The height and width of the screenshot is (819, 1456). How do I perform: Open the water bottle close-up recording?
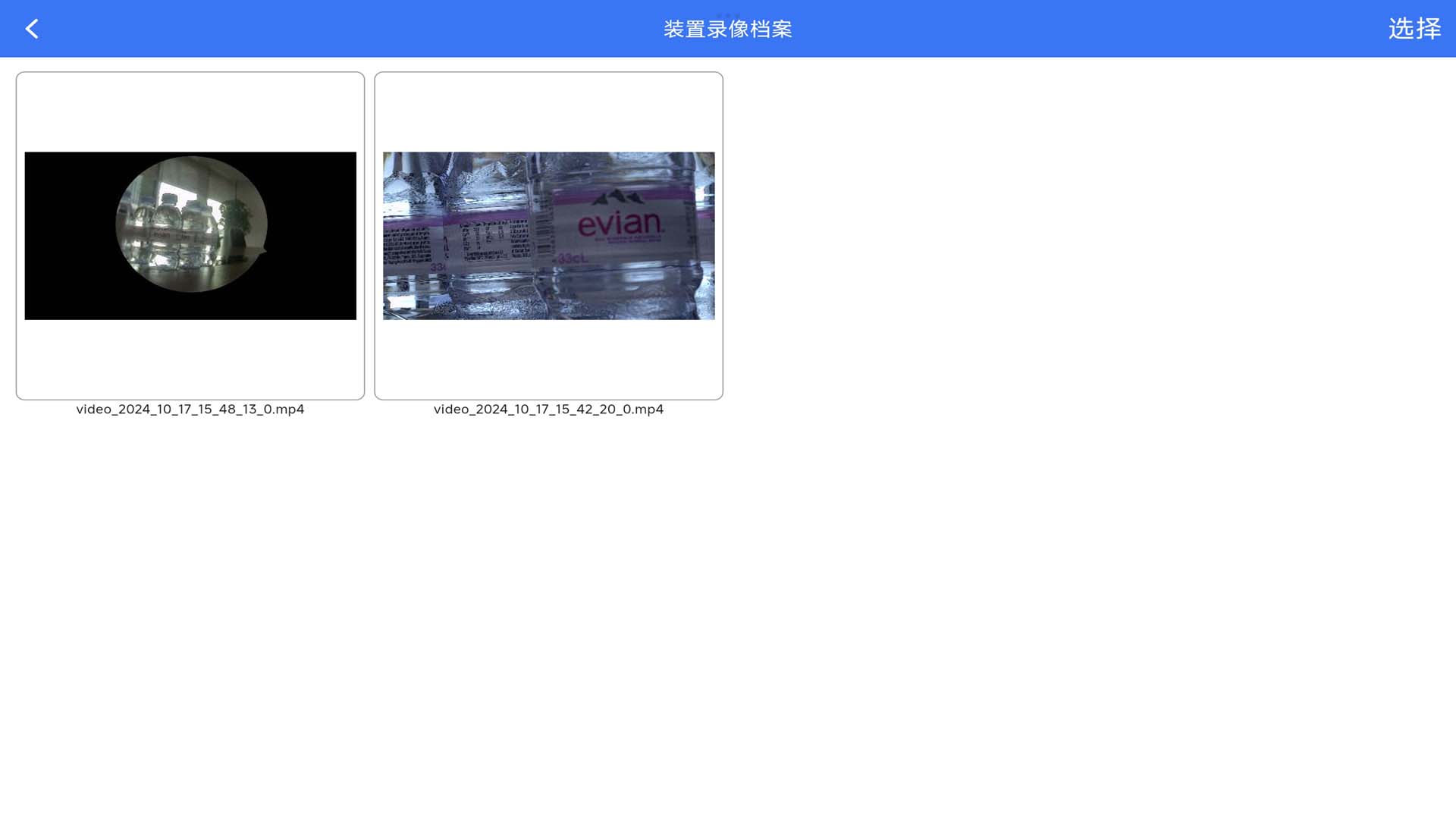[548, 235]
